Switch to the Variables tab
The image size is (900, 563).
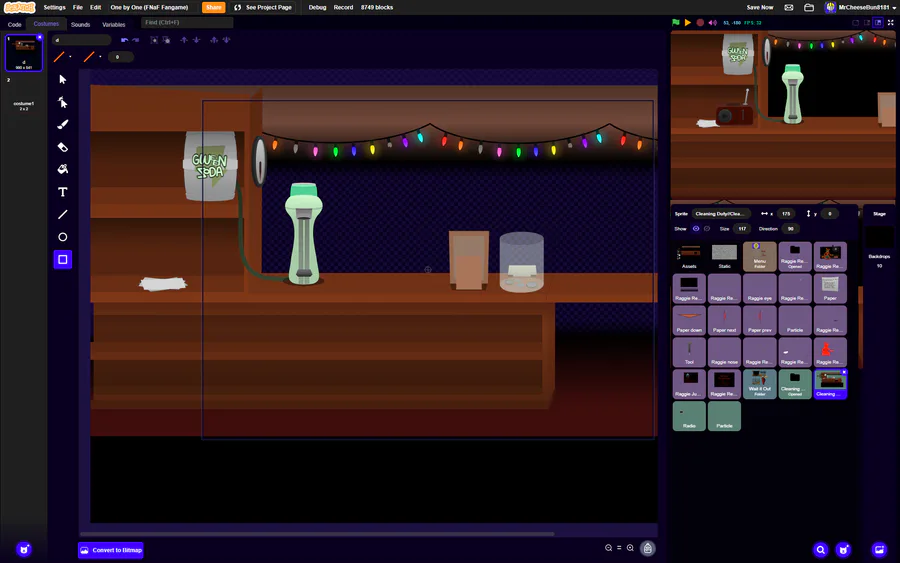pyautogui.click(x=114, y=25)
